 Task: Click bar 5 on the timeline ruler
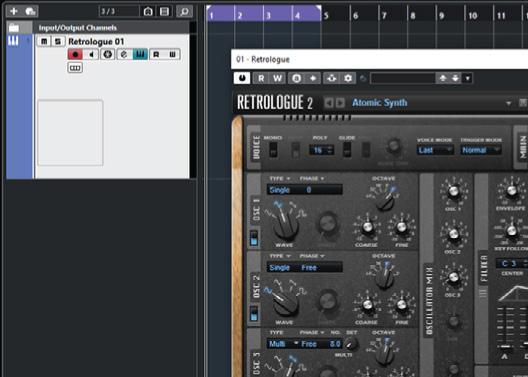tap(326, 15)
